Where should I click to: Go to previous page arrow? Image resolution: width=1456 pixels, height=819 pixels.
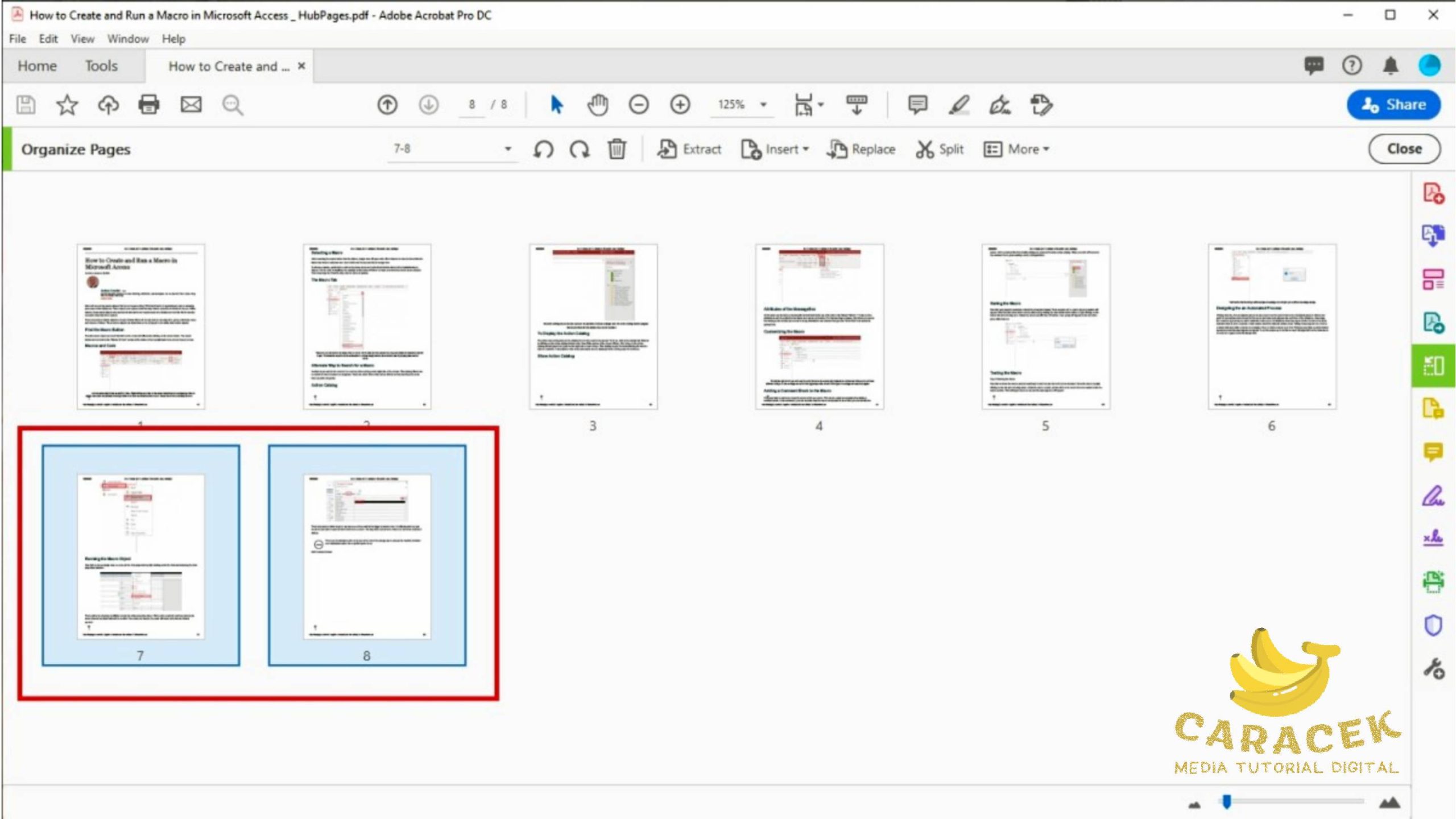(387, 105)
